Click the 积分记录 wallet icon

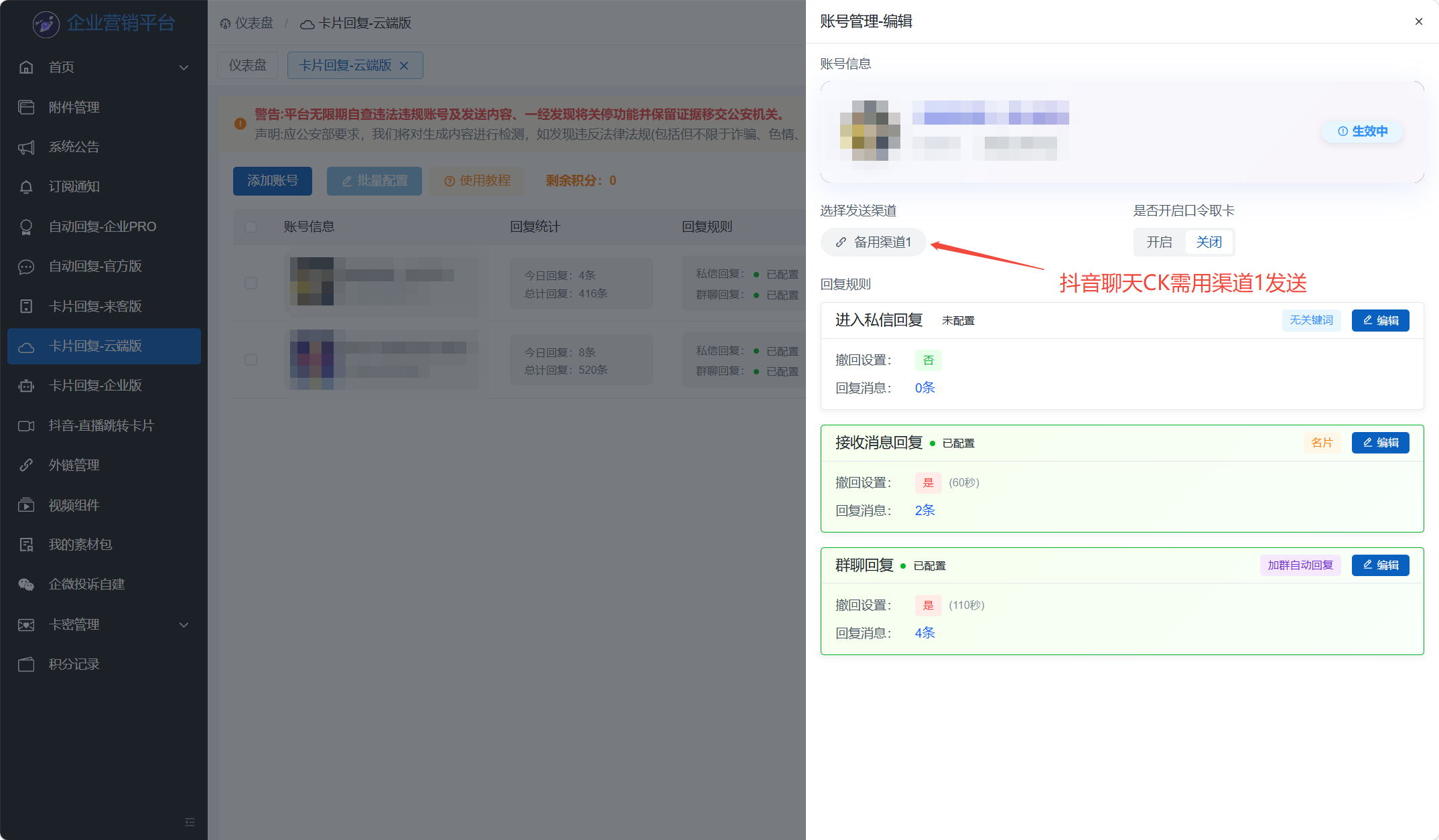click(x=26, y=664)
